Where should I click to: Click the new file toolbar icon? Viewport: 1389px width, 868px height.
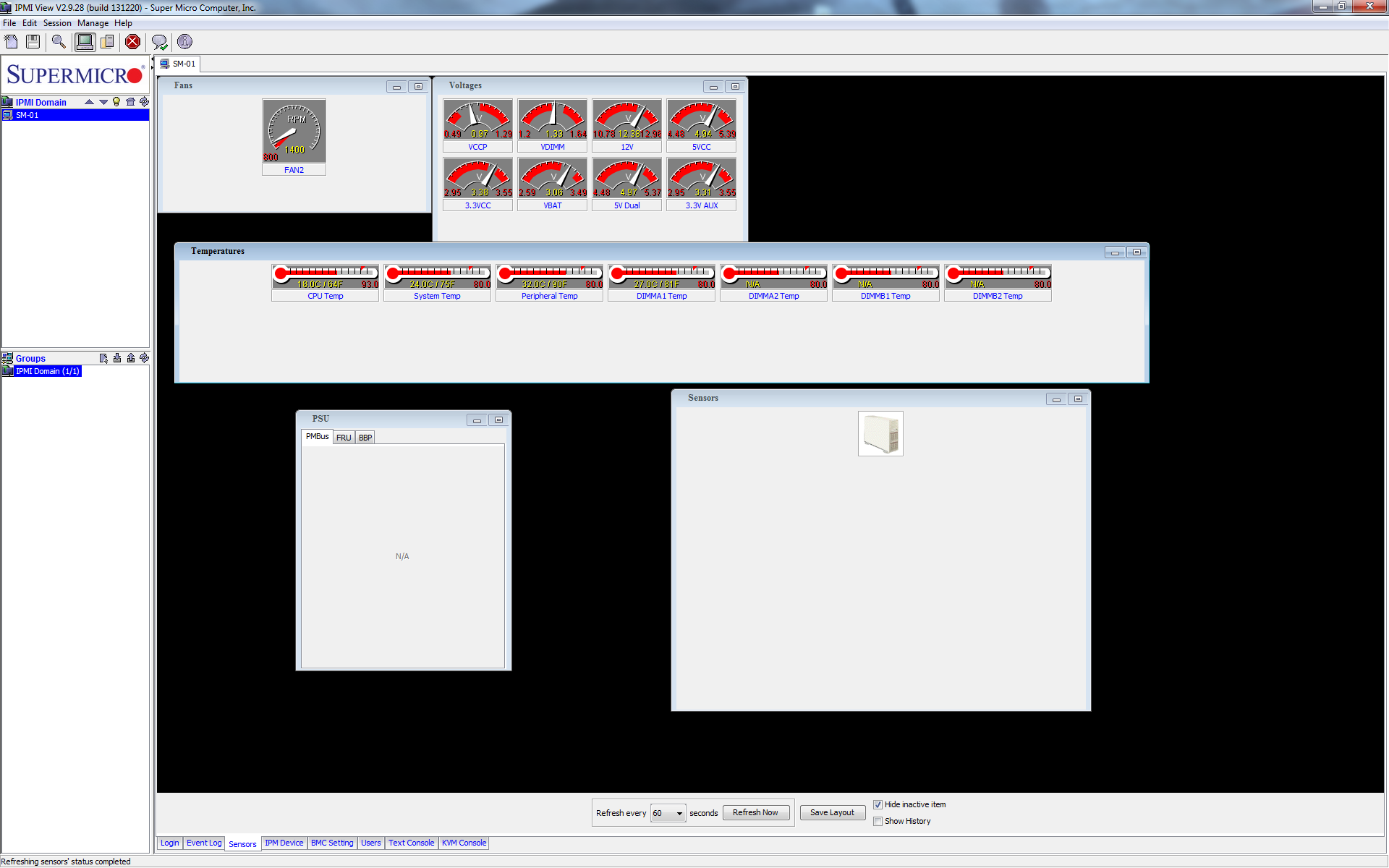tap(11, 42)
